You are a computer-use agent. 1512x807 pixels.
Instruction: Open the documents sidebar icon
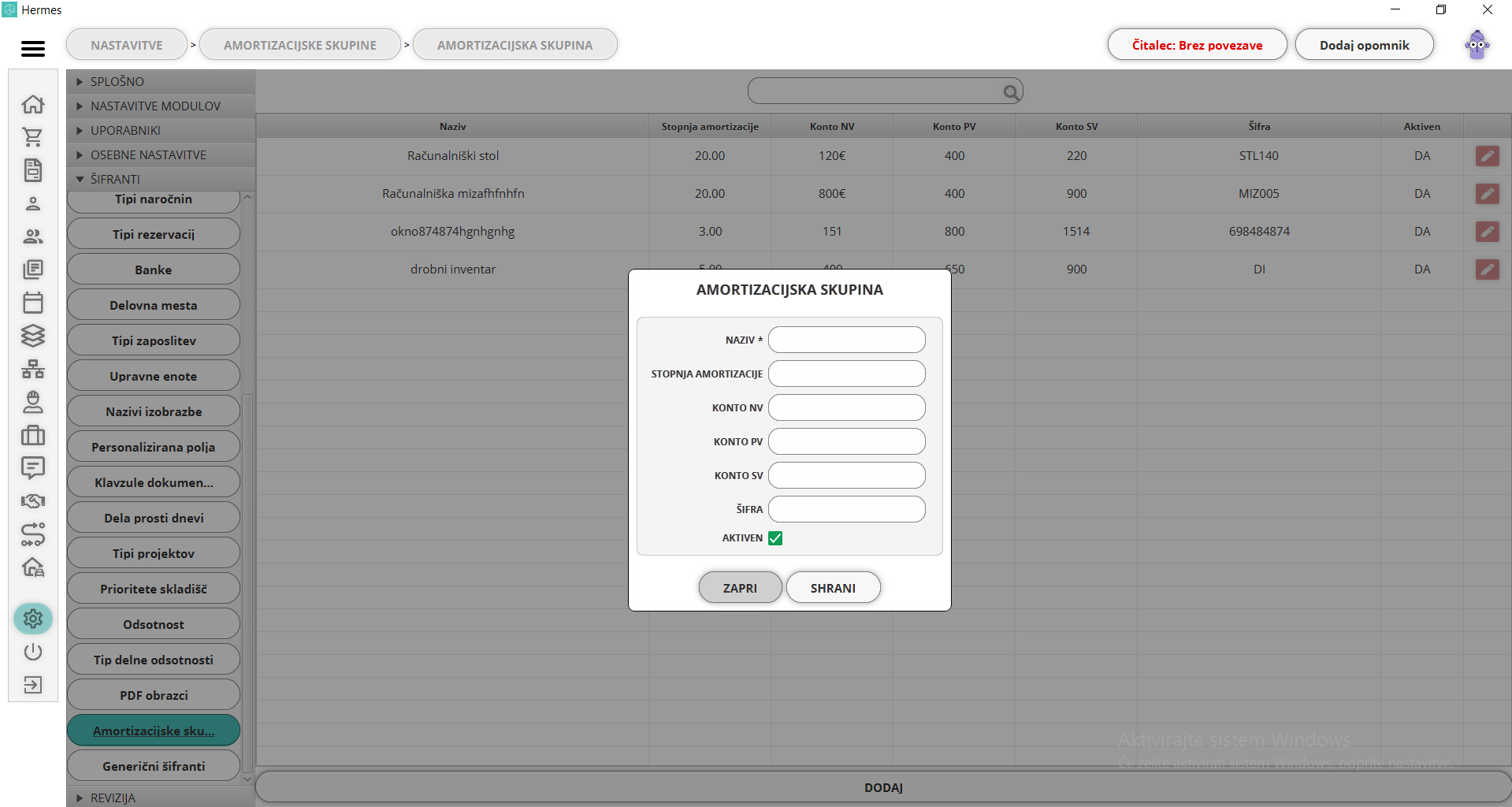click(x=33, y=170)
